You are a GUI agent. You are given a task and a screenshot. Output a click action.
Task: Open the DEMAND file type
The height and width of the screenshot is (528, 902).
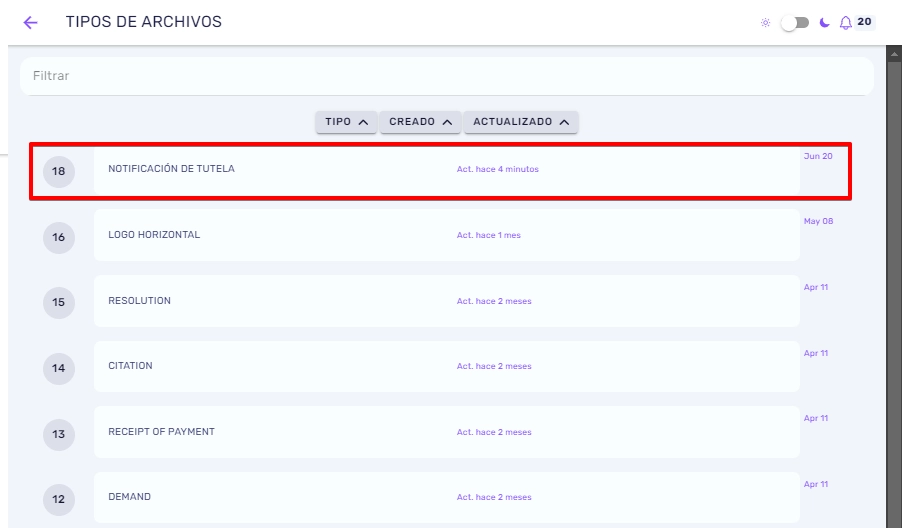tap(446, 498)
